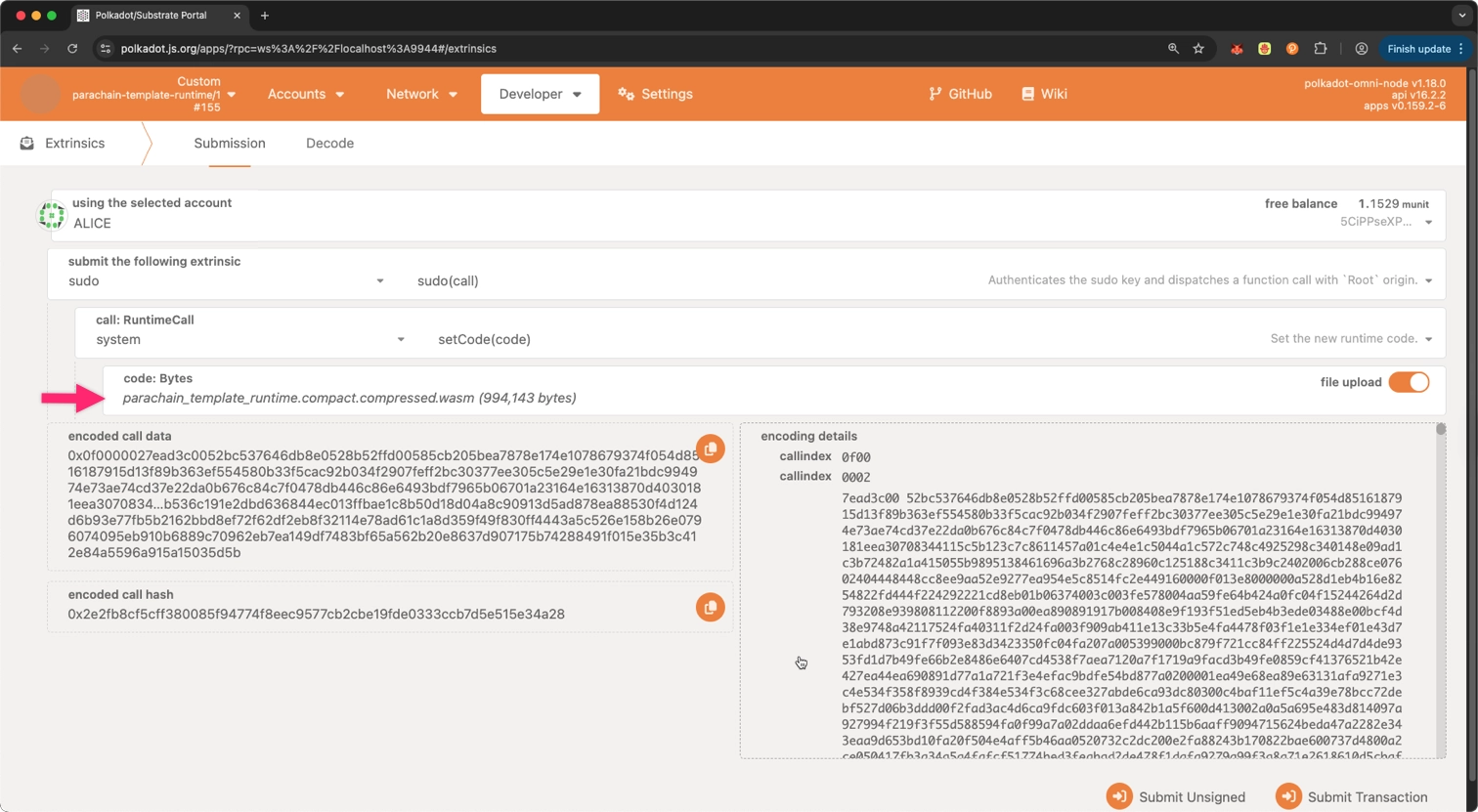The image size is (1478, 812).
Task: Open the browser Extensions puzzle icon
Action: click(x=1321, y=48)
